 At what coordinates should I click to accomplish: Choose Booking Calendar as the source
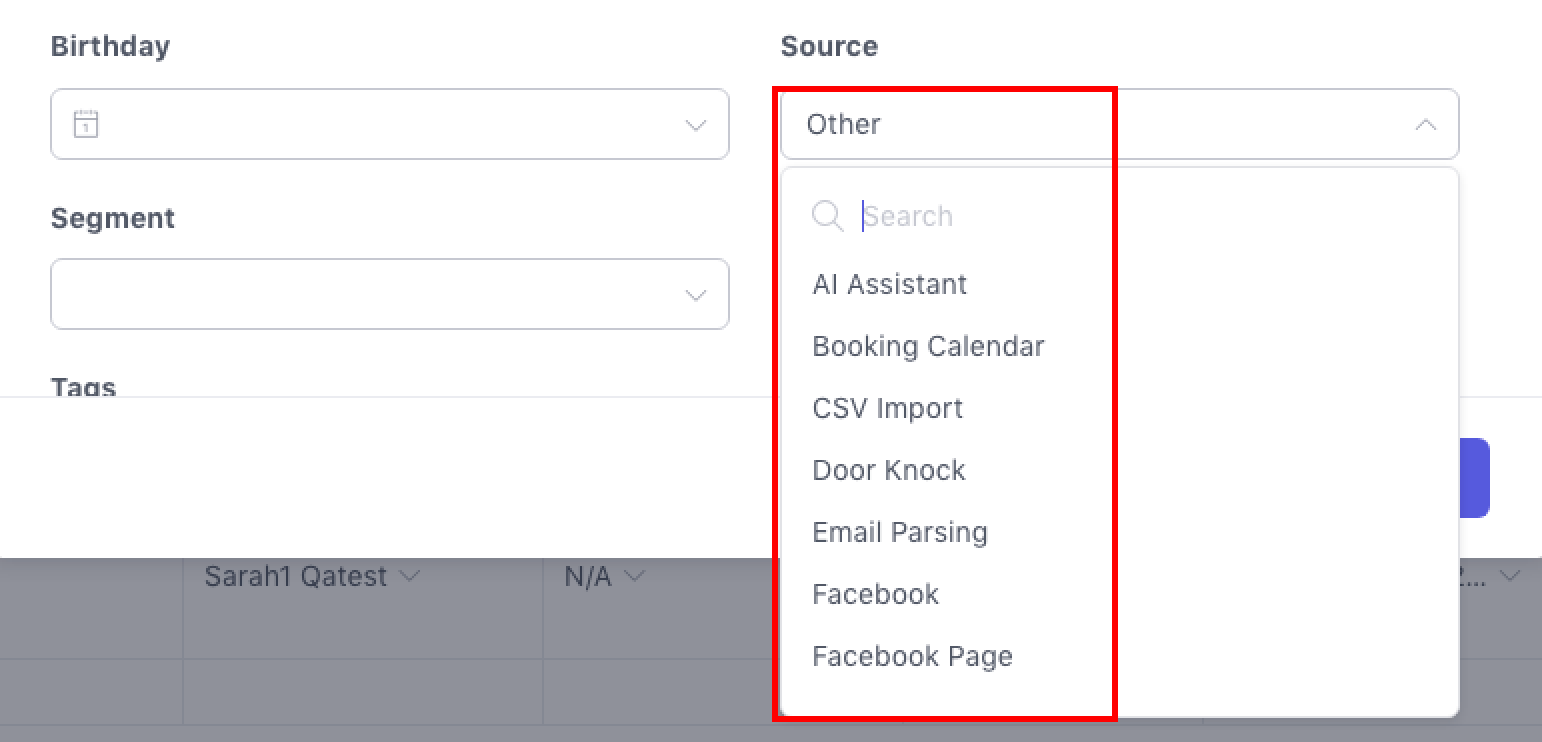pyautogui.click(x=928, y=347)
